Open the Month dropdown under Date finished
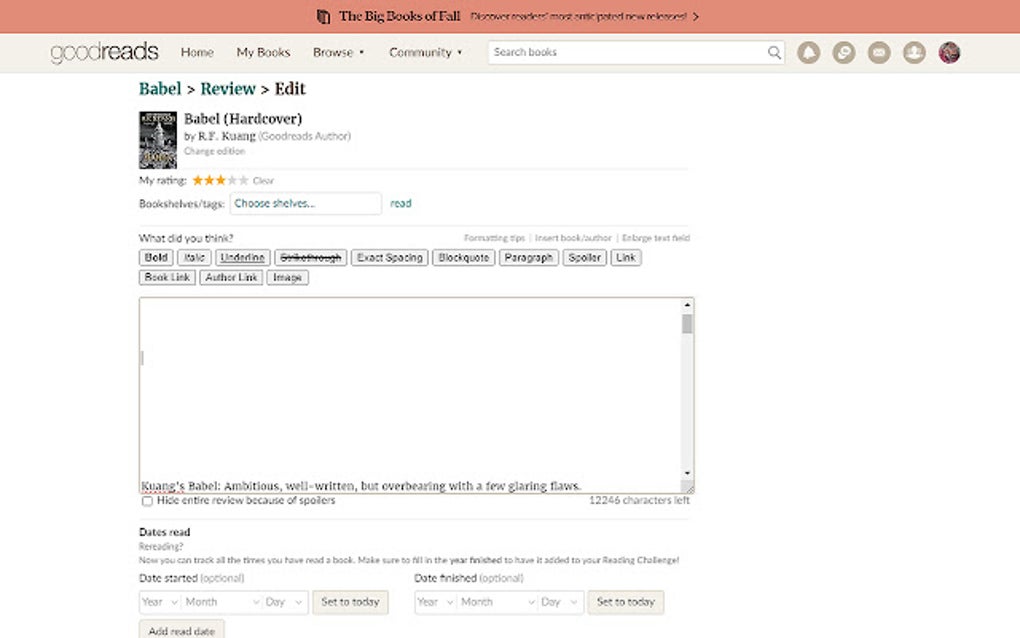The height and width of the screenshot is (638, 1020). (496, 602)
